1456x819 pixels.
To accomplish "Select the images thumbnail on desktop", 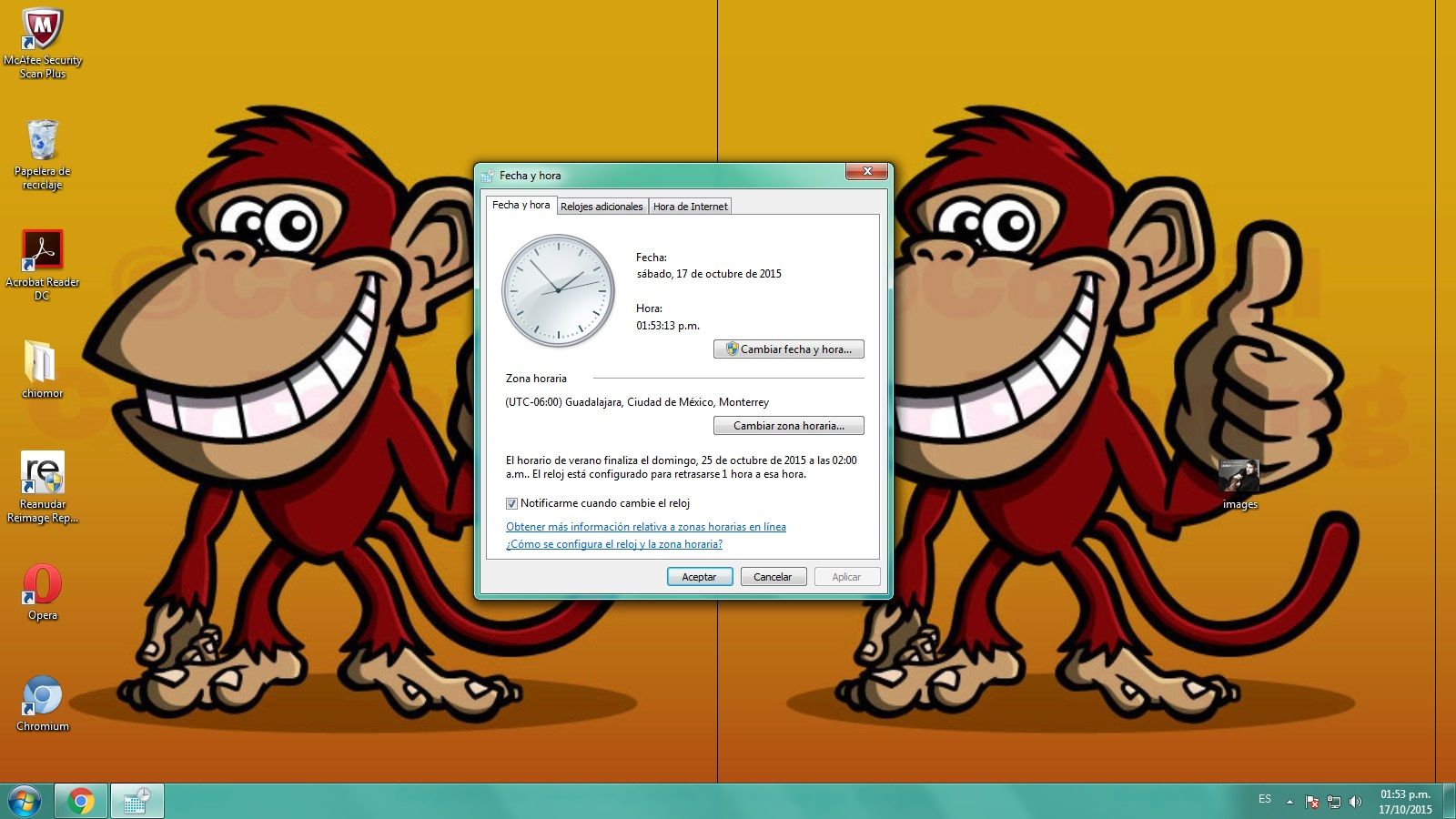I will coord(1239,477).
